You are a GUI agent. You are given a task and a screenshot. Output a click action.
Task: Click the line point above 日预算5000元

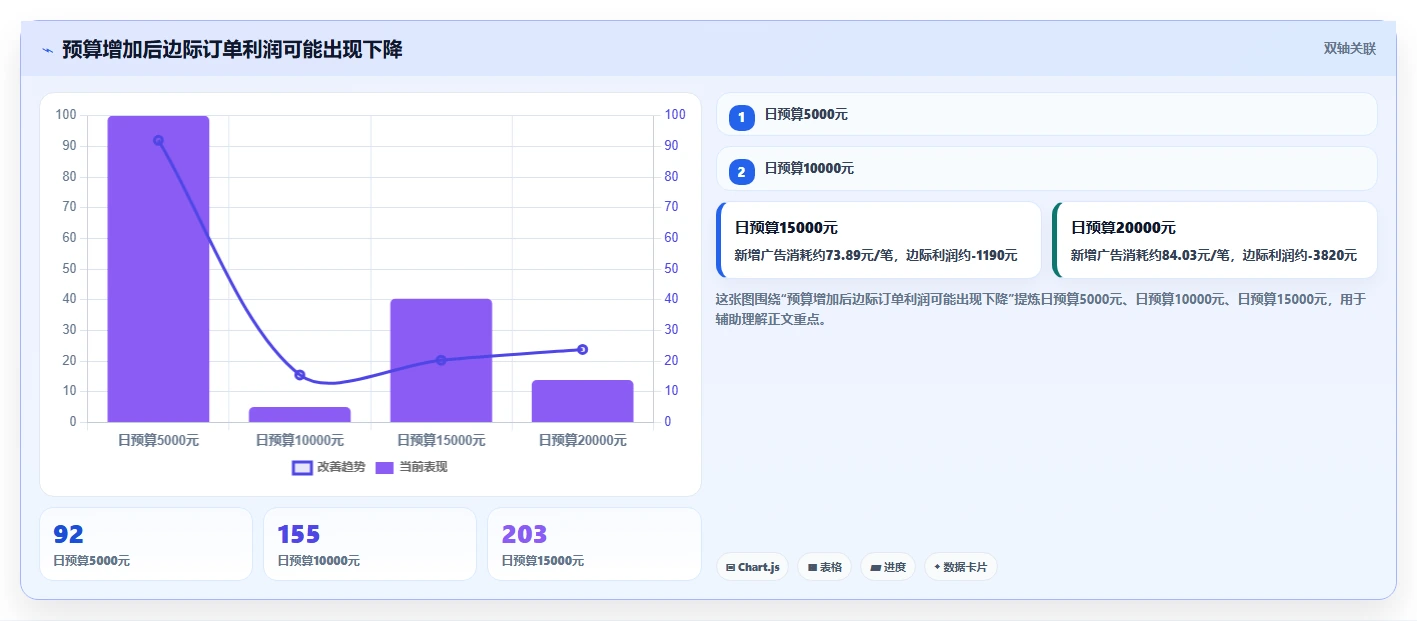158,141
